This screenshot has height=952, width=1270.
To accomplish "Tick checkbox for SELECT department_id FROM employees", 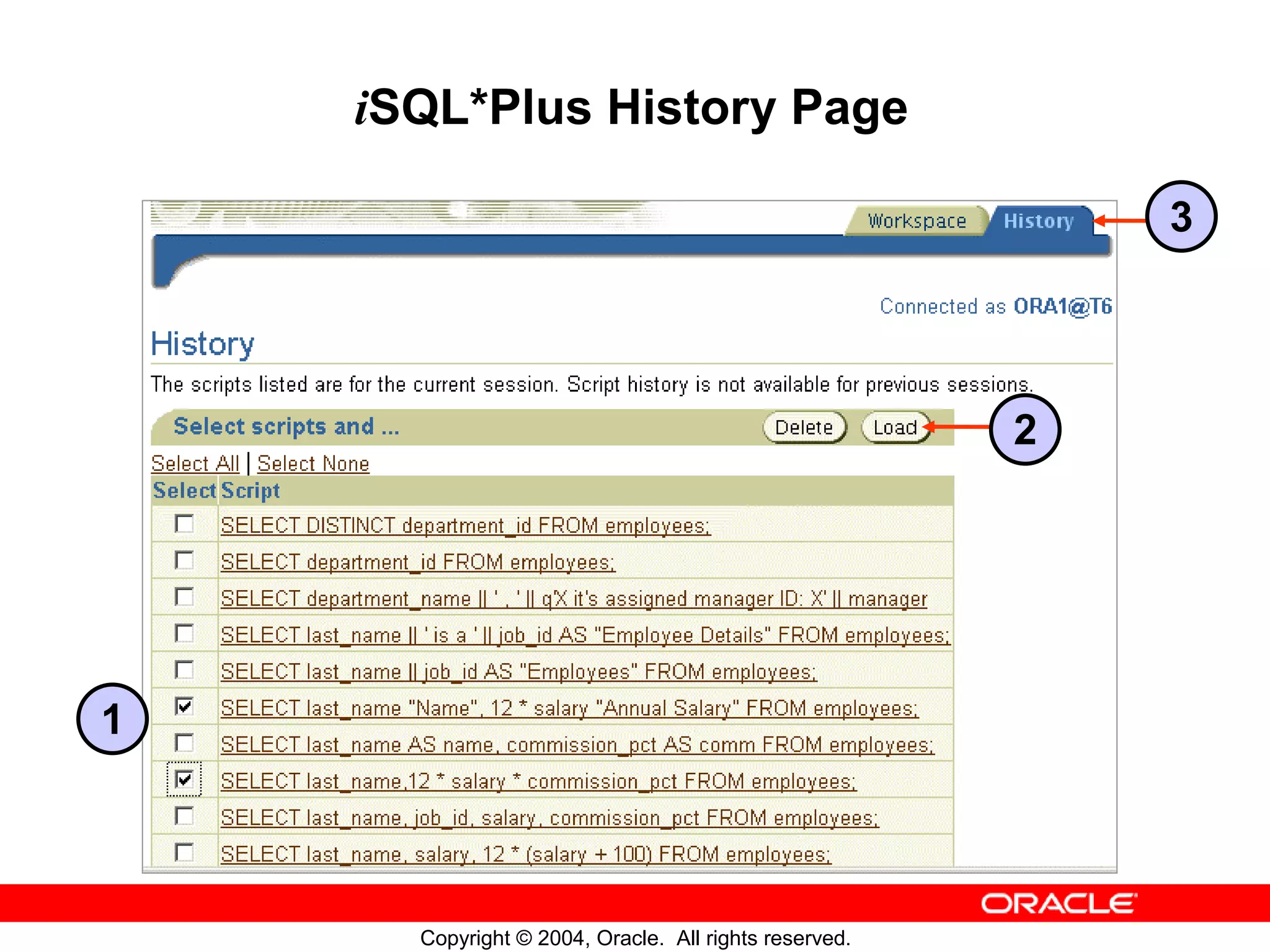I will tap(184, 561).
